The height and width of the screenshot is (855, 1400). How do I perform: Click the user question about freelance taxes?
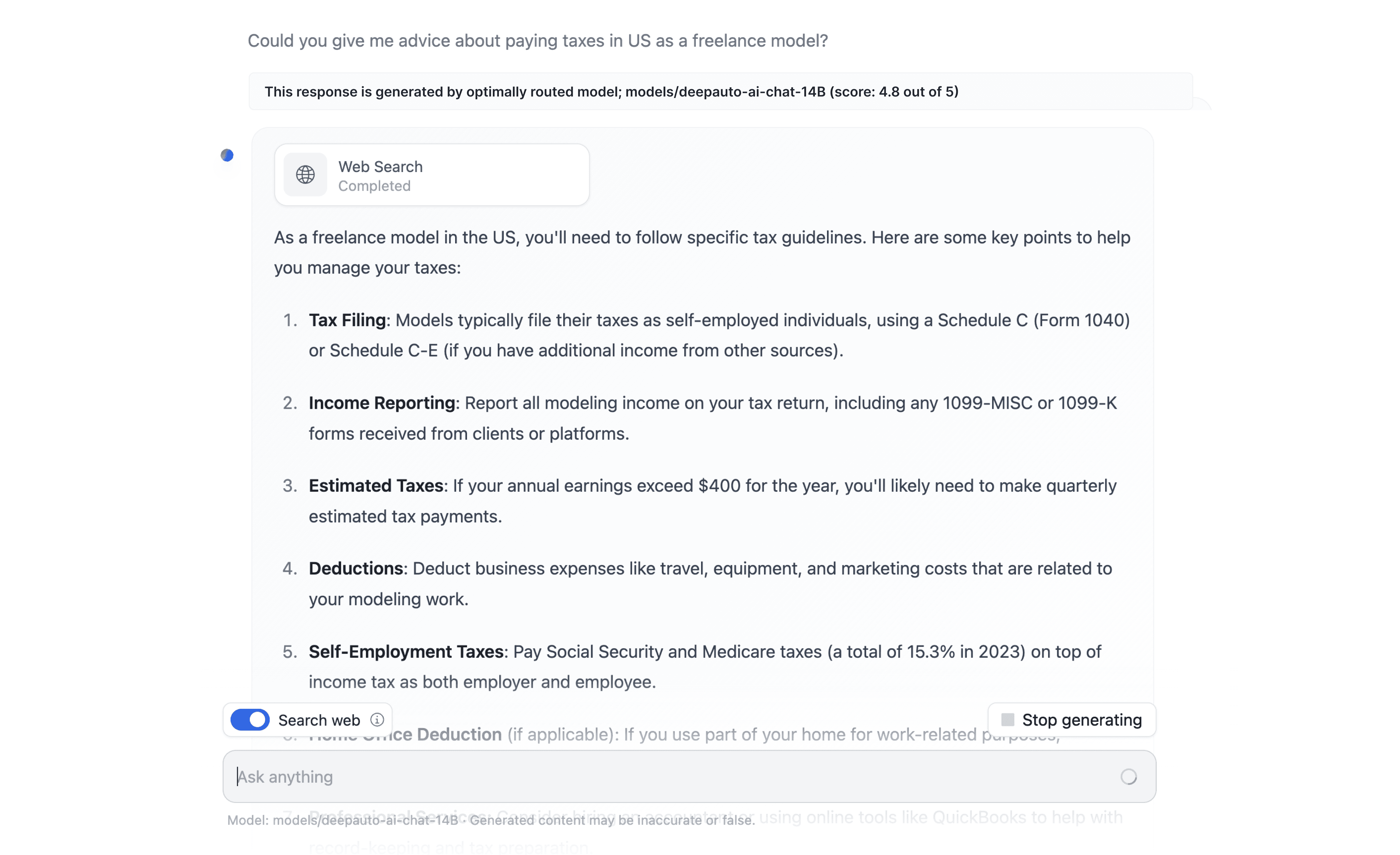click(x=537, y=41)
